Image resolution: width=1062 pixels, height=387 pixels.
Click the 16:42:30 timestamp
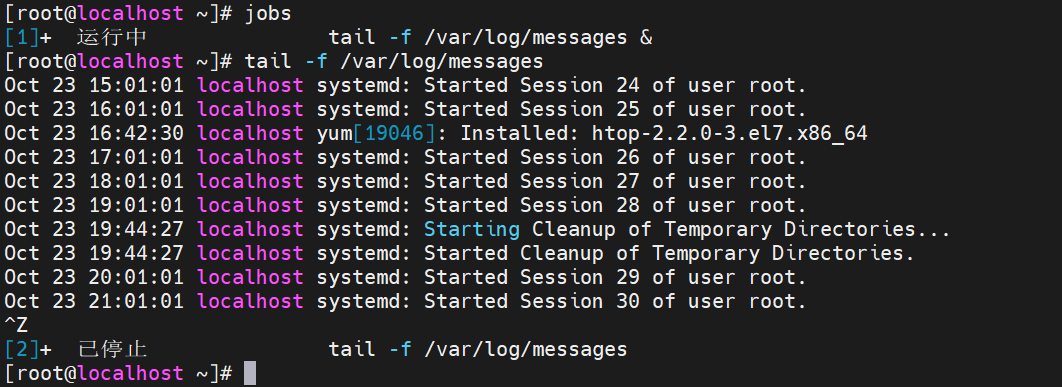pos(135,134)
